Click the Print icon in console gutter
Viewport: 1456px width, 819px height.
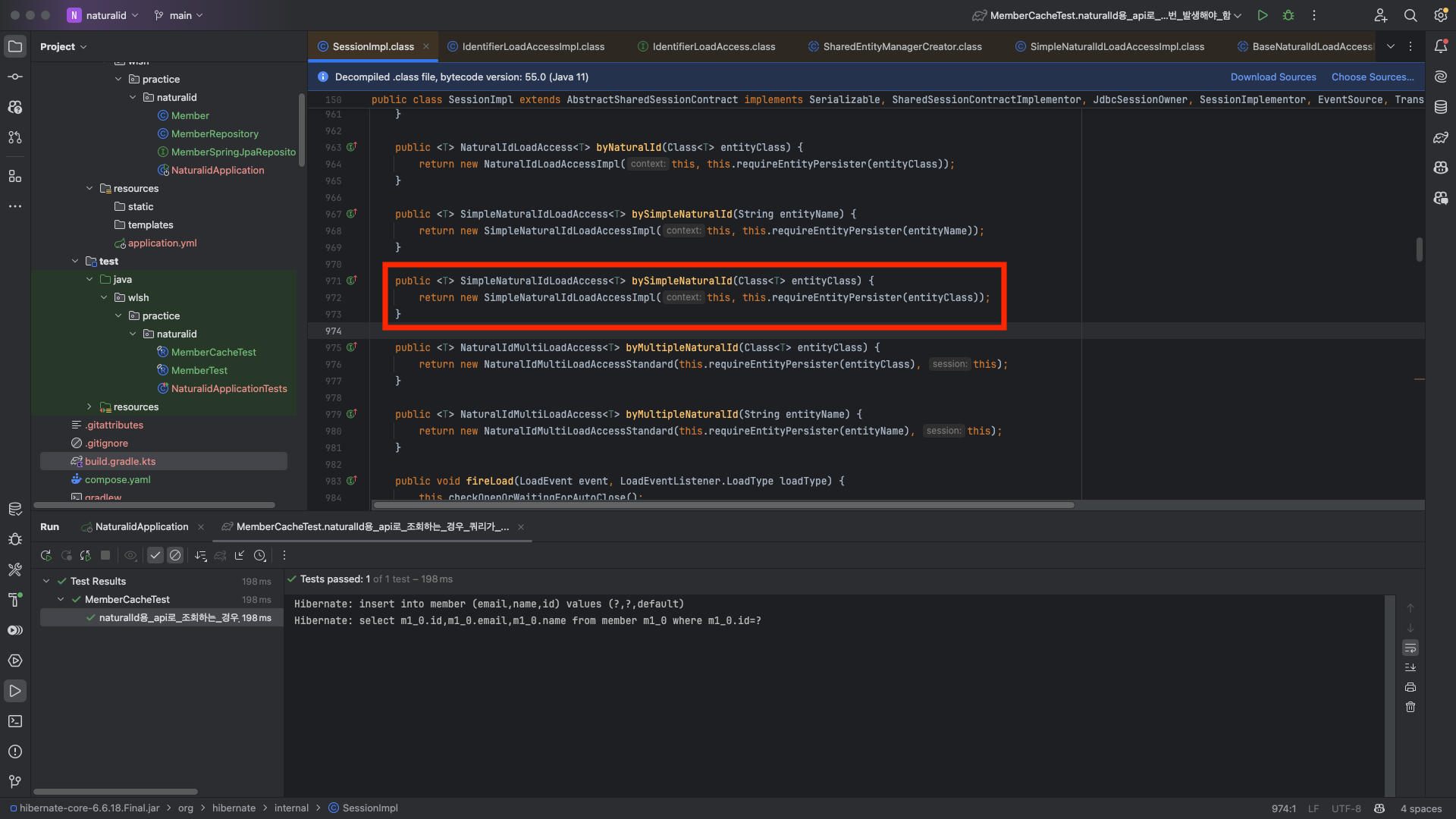pyautogui.click(x=1410, y=688)
